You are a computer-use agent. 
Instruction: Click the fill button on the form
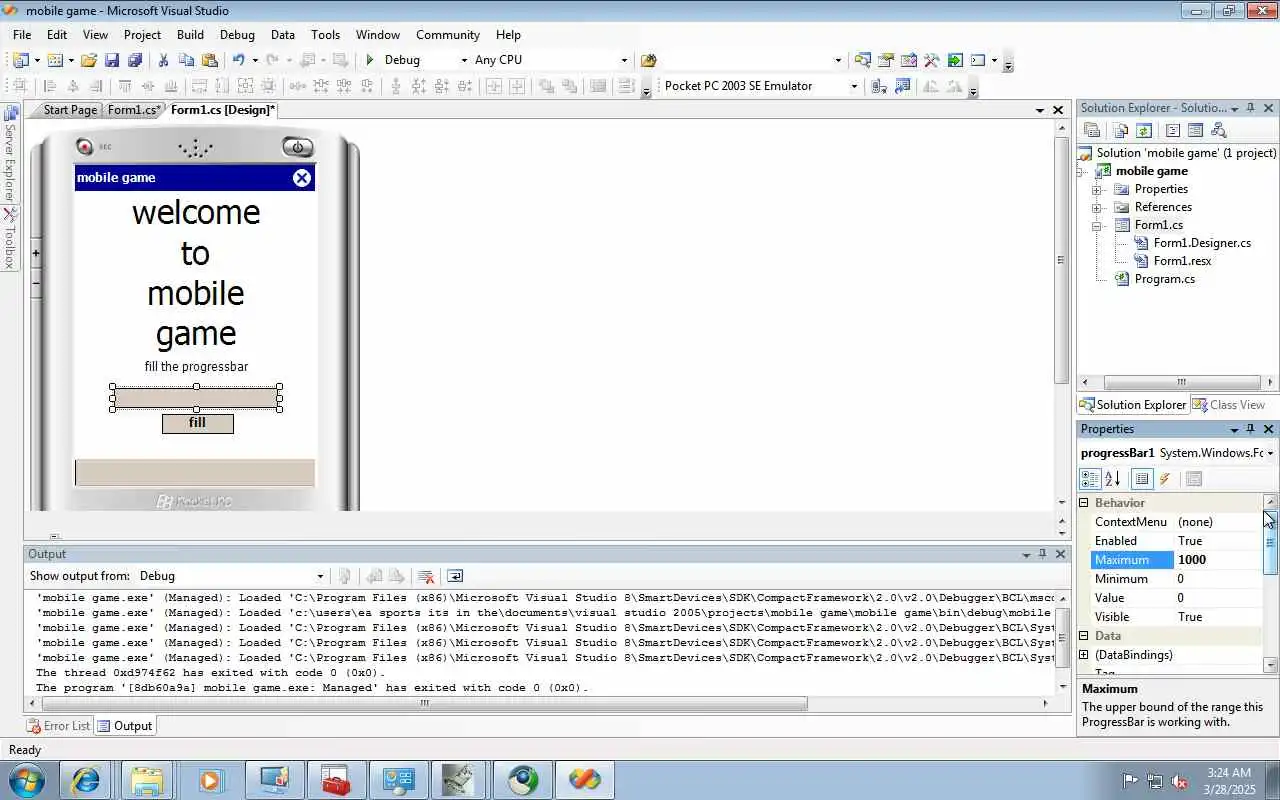[198, 423]
